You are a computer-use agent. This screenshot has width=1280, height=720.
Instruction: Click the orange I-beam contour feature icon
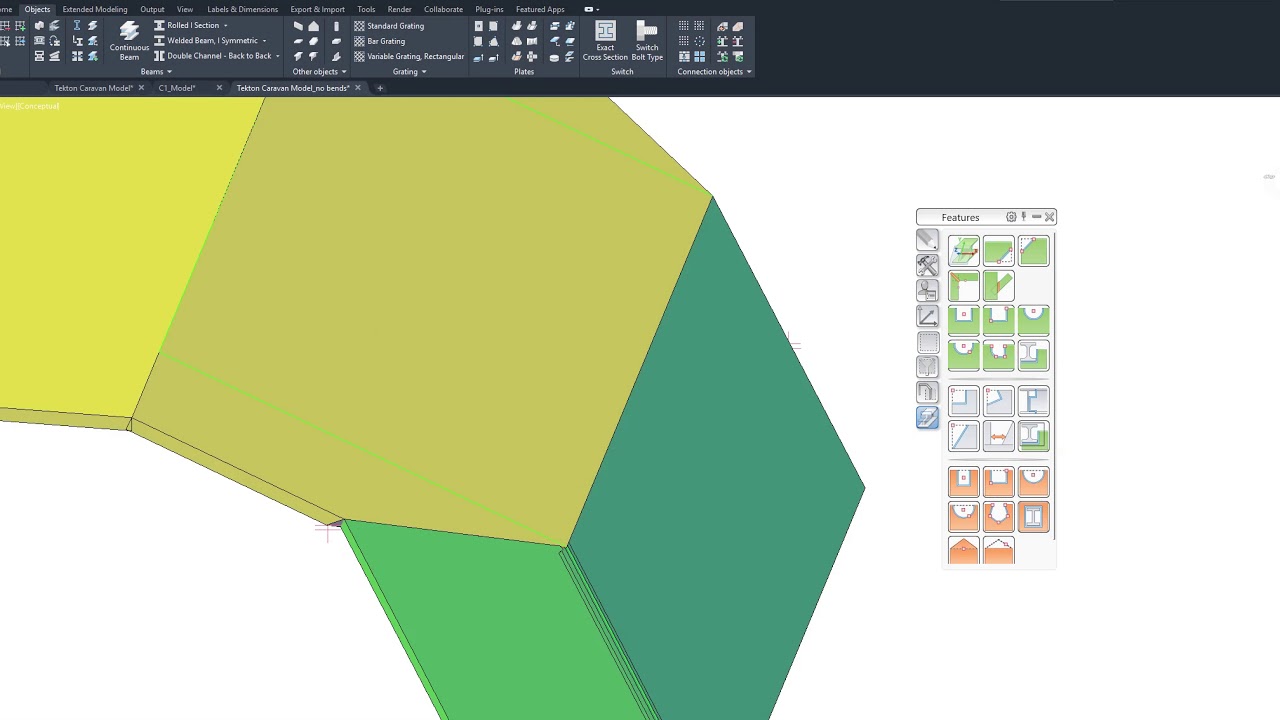(x=1034, y=516)
